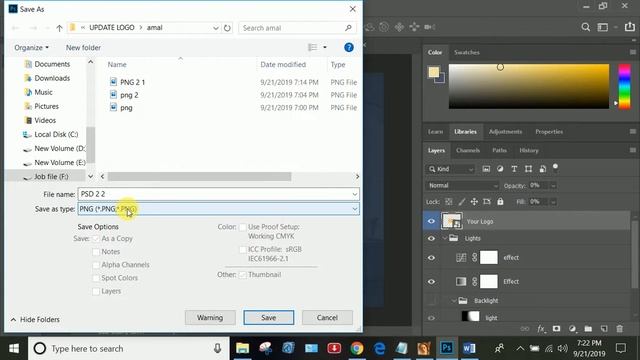
Task: Lock image pixels brush icon
Action: [461, 202]
